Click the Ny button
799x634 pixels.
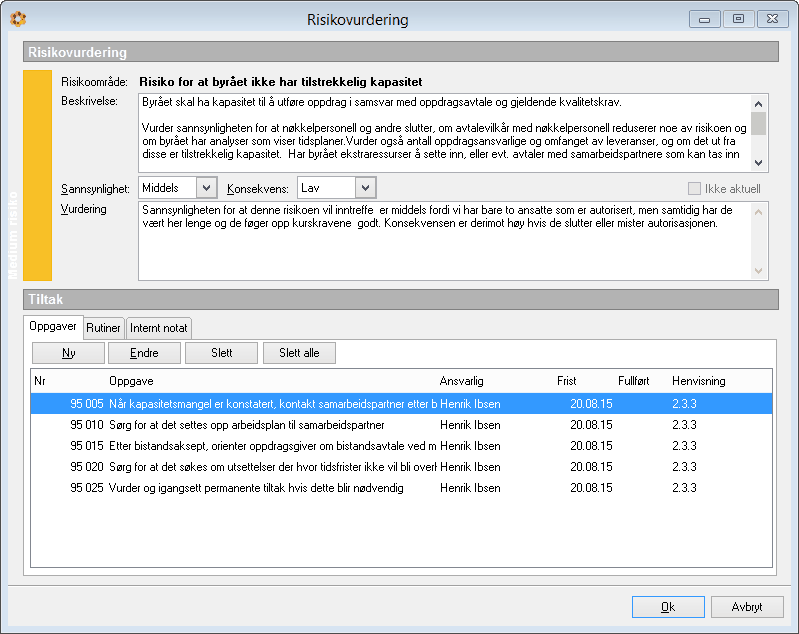(x=68, y=353)
